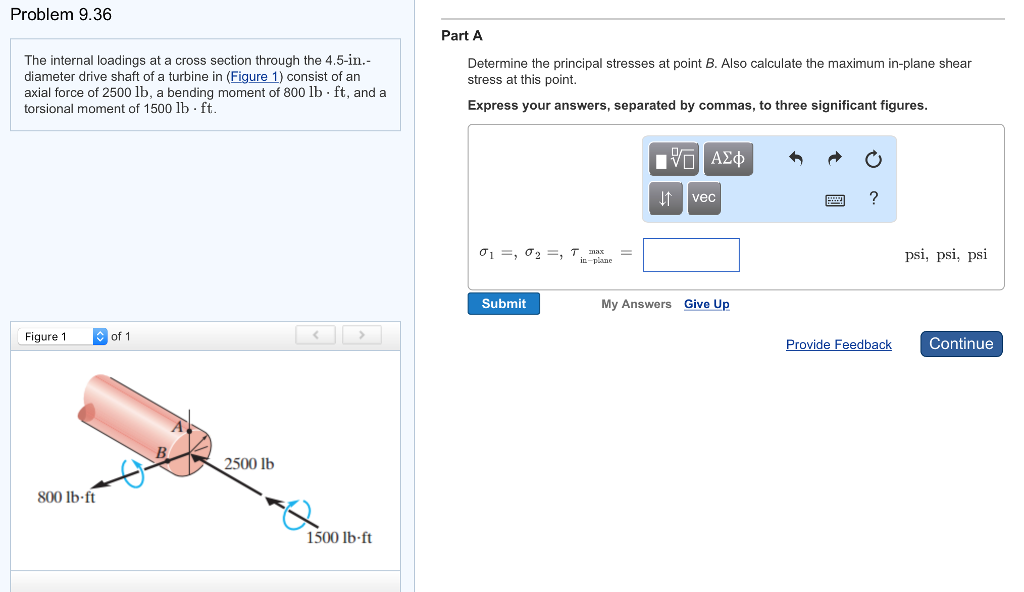Open the Provide Feedback link
This screenshot has width=1024, height=592.
838,344
